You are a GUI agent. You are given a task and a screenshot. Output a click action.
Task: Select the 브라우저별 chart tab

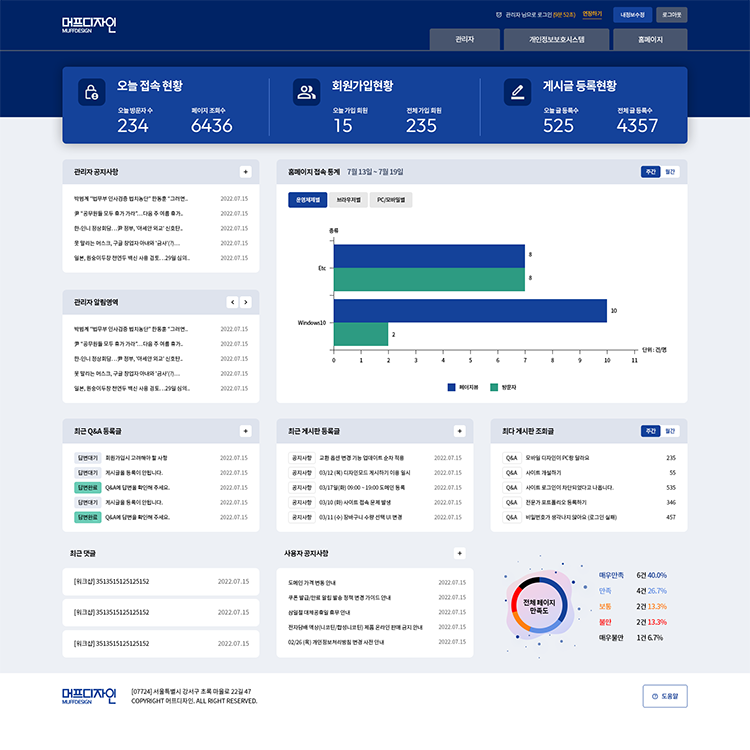tap(348, 200)
